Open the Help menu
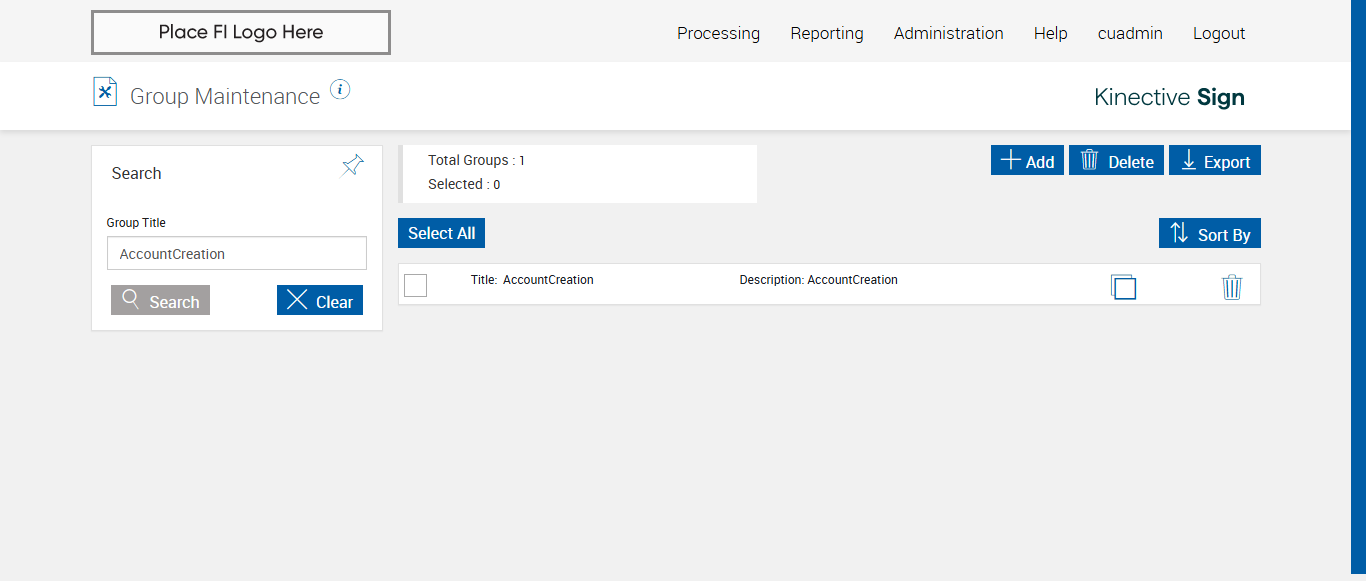The width and height of the screenshot is (1366, 581). pyautogui.click(x=1050, y=33)
